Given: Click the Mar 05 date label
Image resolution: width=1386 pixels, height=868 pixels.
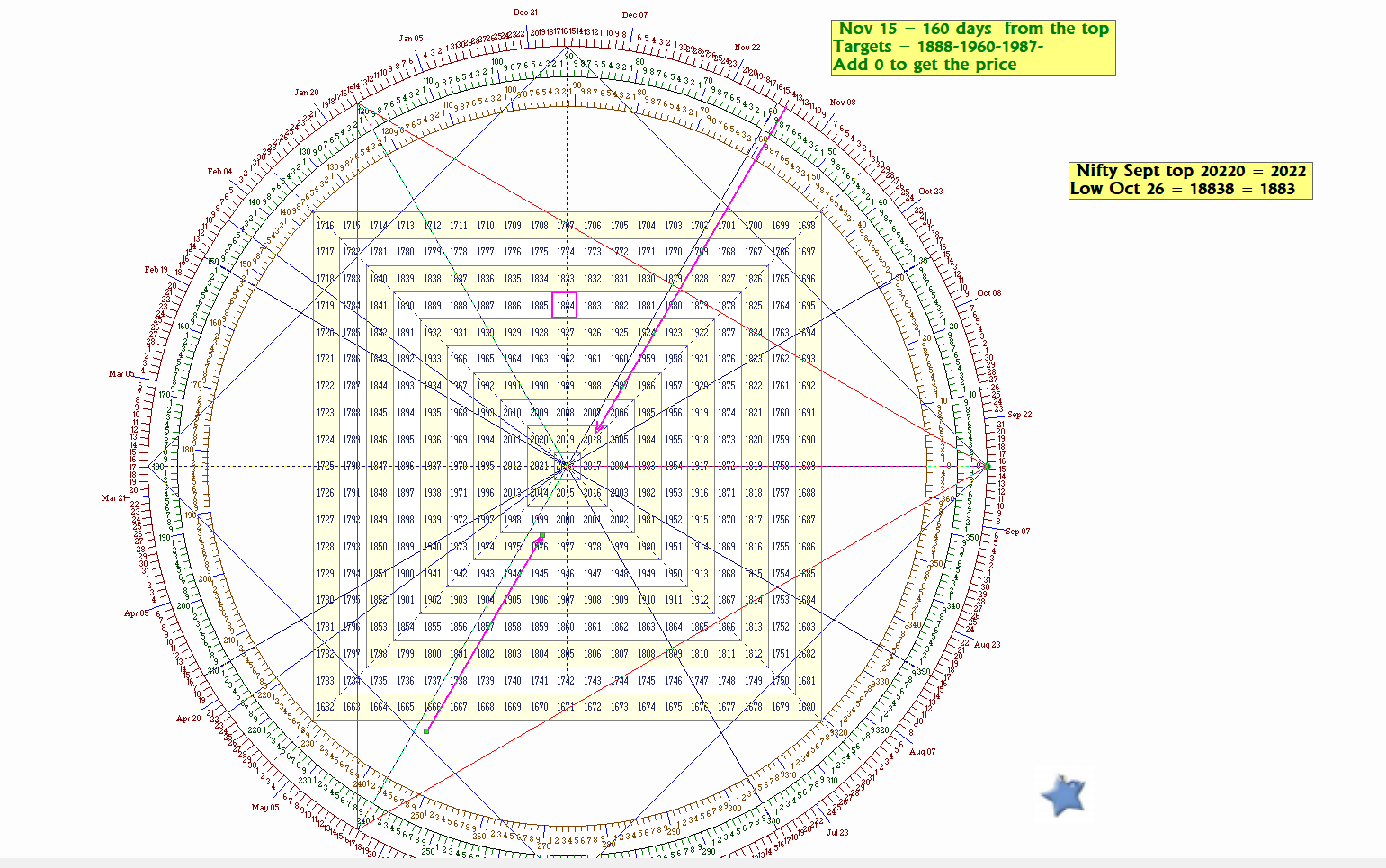Looking at the screenshot, I should (x=121, y=374).
